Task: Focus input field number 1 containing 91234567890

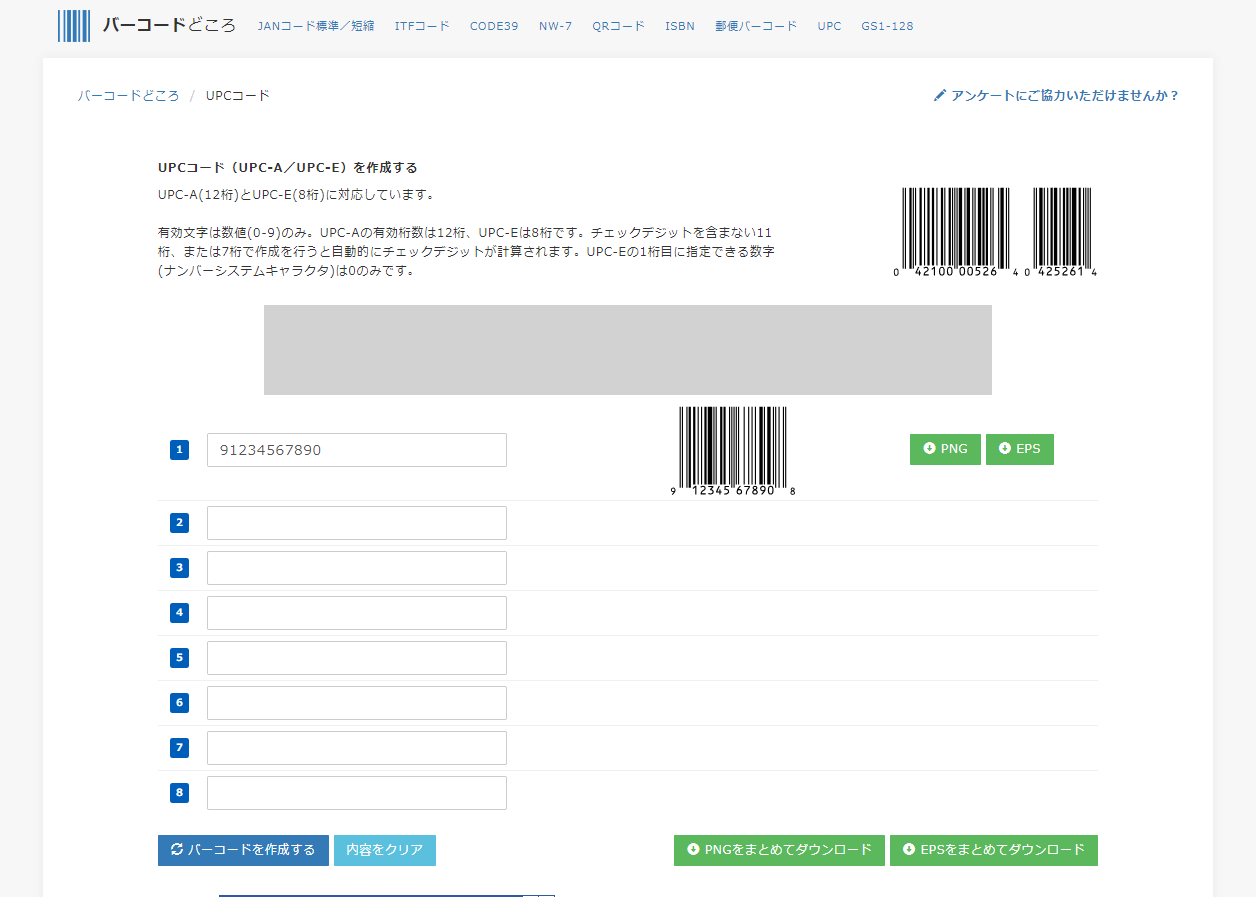Action: click(x=356, y=450)
